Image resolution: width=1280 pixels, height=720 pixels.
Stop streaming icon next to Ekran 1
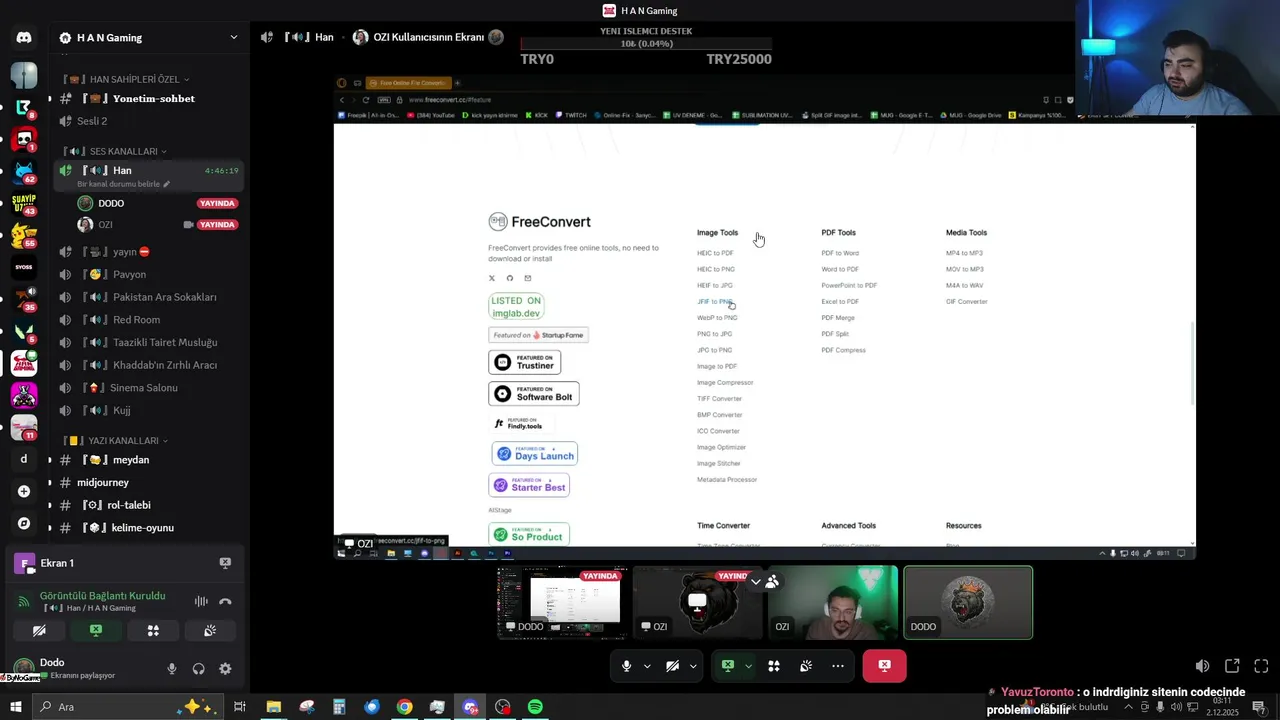[x=225, y=563]
